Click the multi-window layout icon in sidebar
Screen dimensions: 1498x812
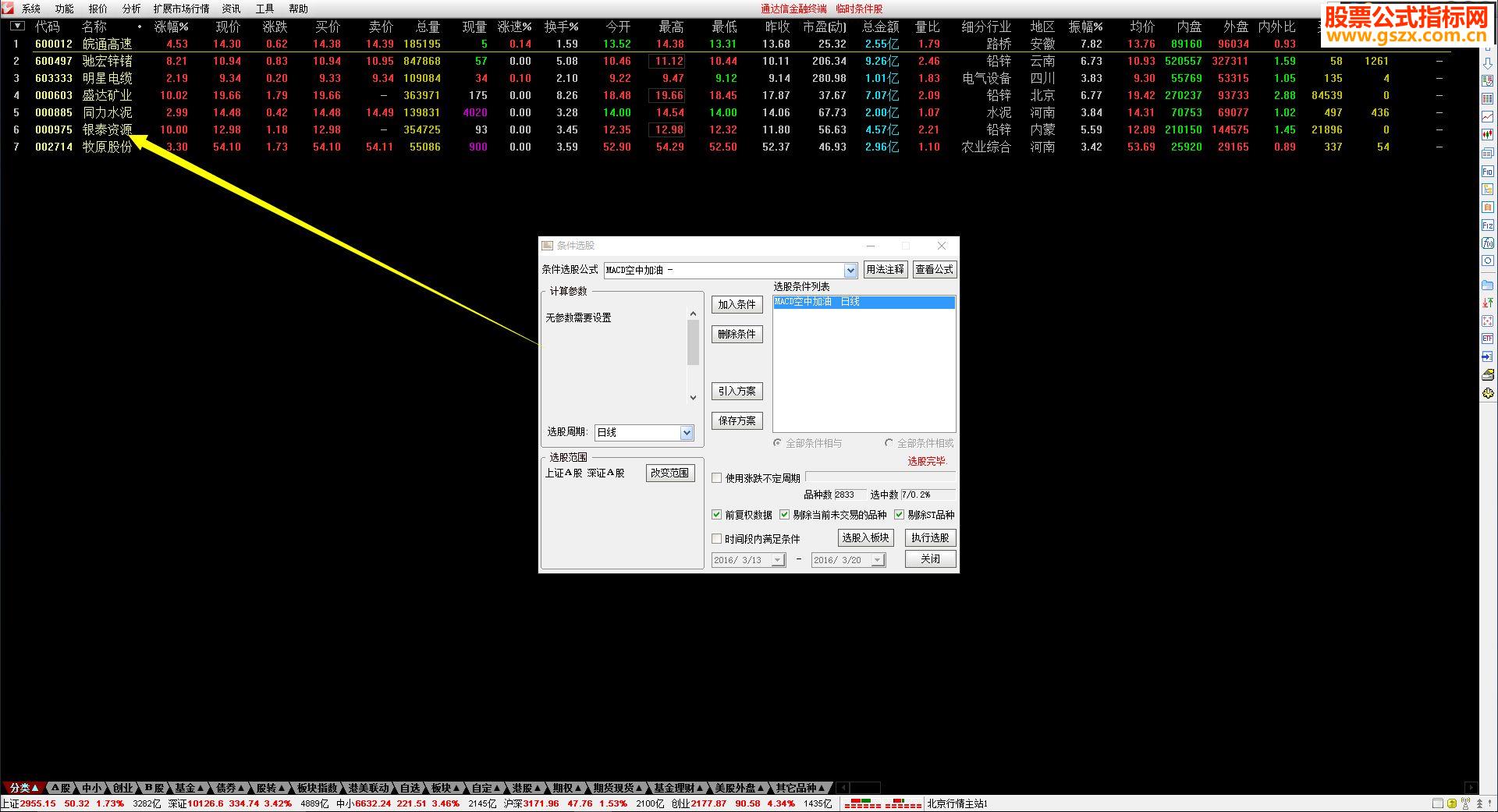1488,153
